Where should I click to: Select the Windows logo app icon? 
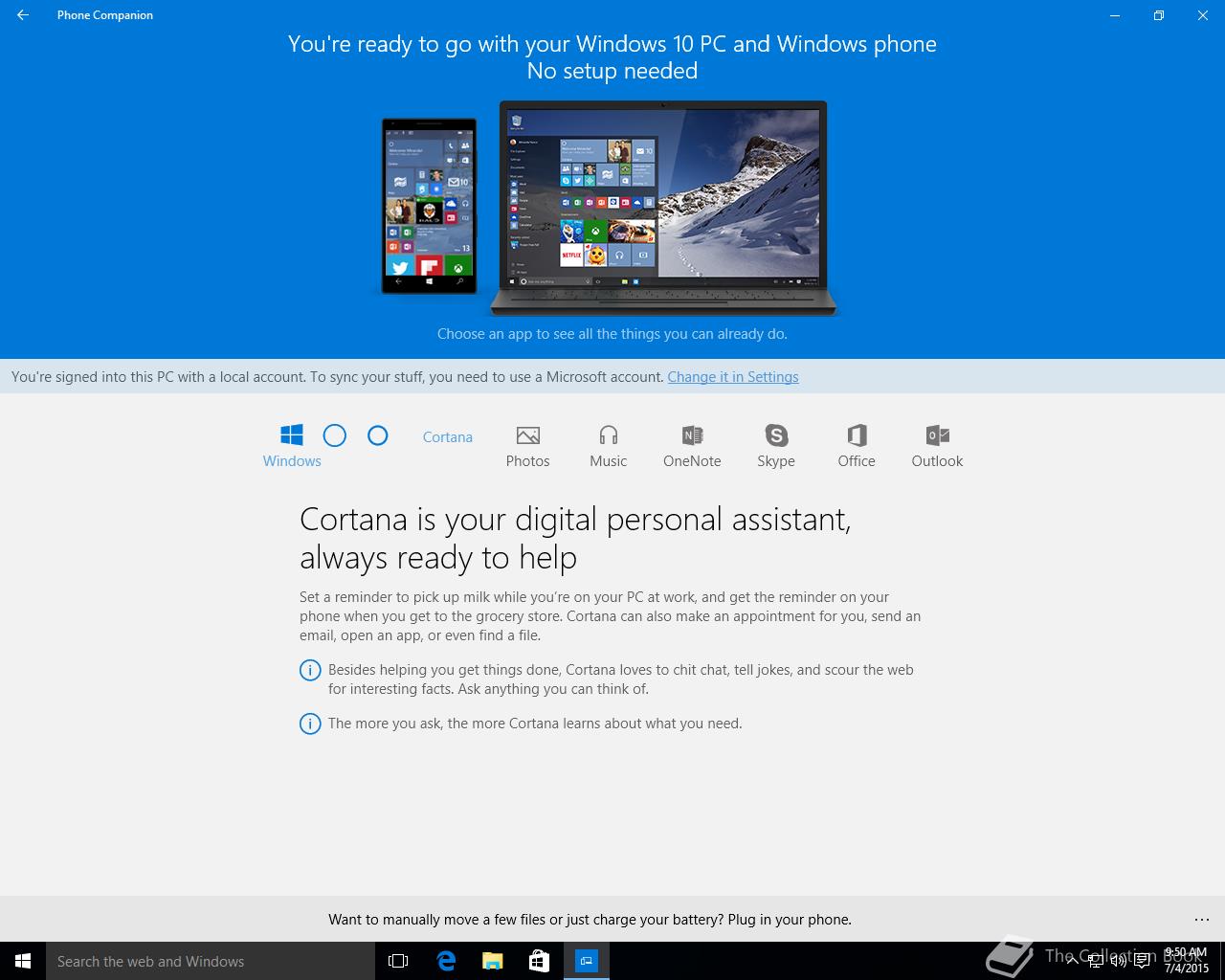[x=292, y=435]
